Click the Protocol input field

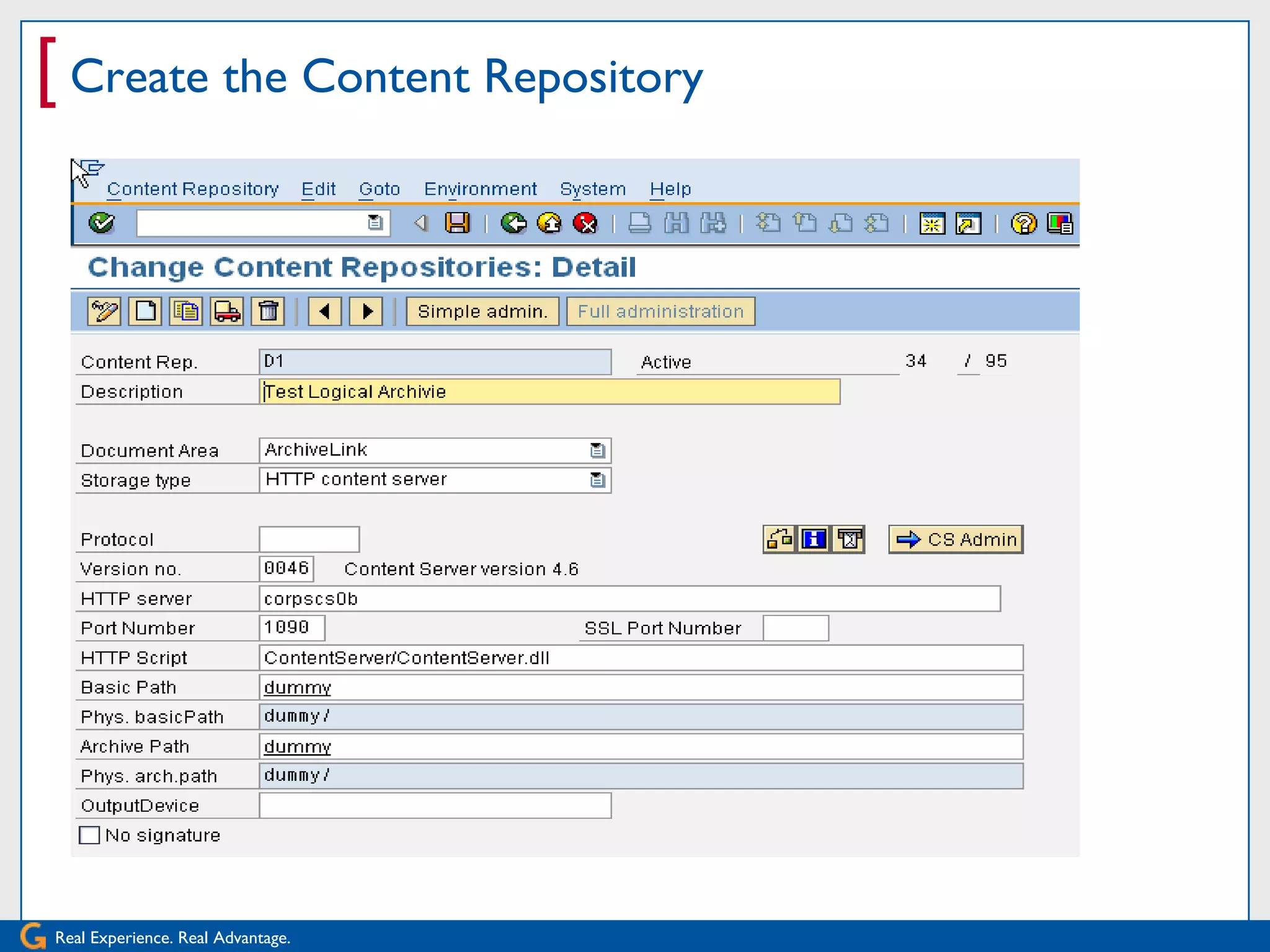point(309,539)
